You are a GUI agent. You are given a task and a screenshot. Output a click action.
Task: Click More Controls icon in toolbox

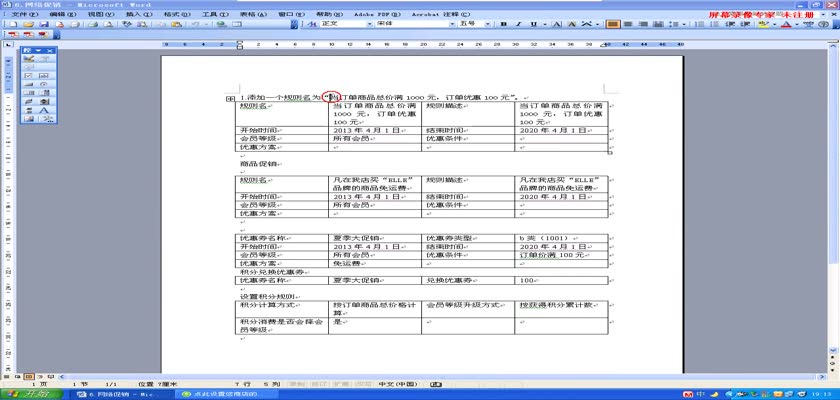point(47,118)
